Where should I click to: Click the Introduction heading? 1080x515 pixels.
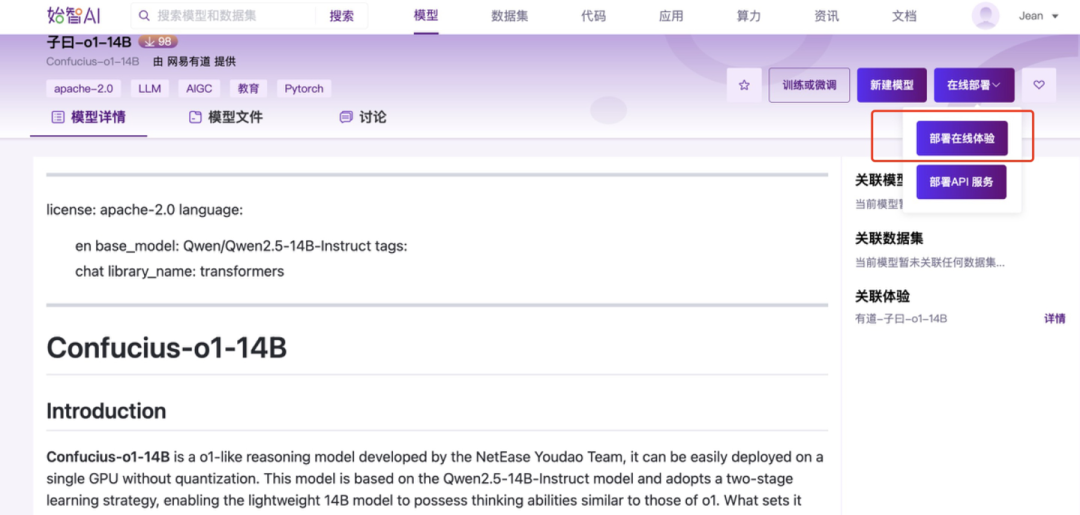pos(106,411)
